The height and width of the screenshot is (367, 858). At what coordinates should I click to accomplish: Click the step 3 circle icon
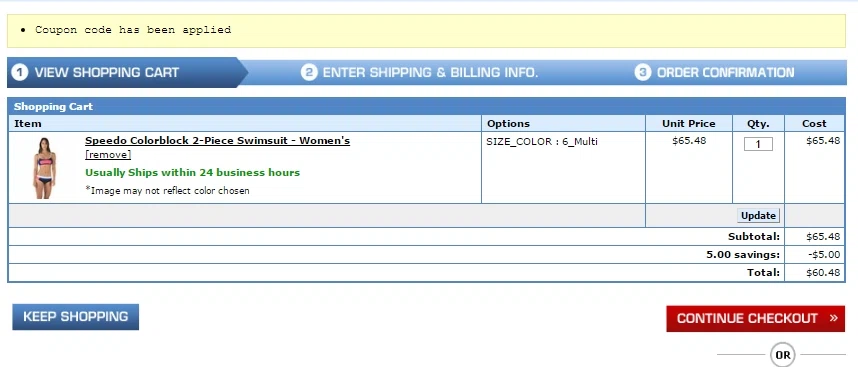point(643,72)
